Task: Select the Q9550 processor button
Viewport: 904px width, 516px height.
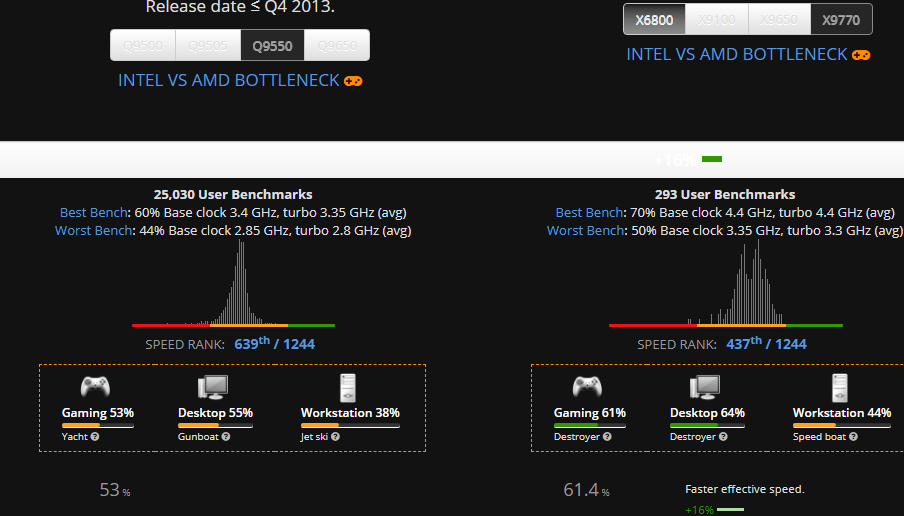Action: tap(273, 46)
